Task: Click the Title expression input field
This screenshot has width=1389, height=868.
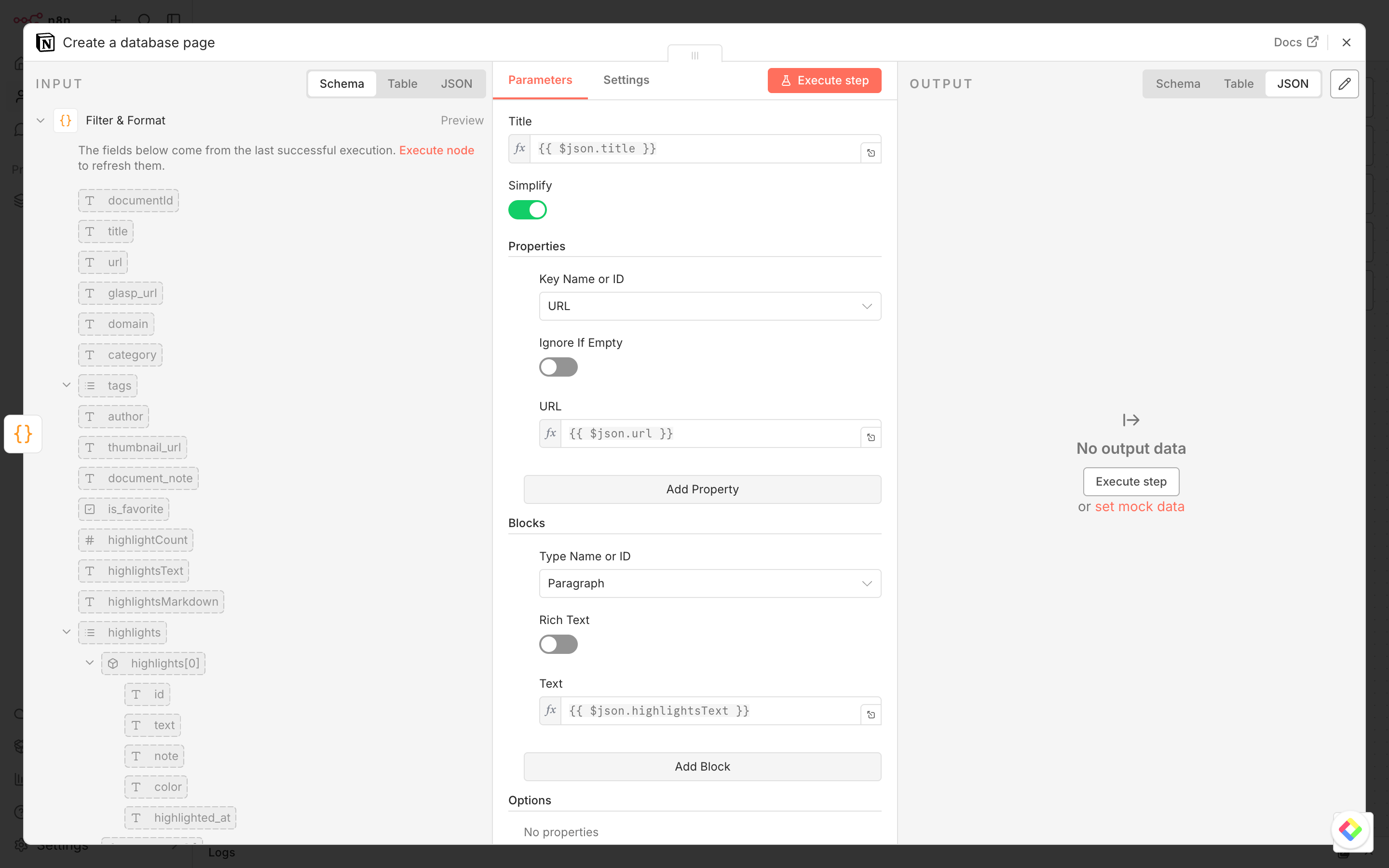Action: [x=694, y=149]
